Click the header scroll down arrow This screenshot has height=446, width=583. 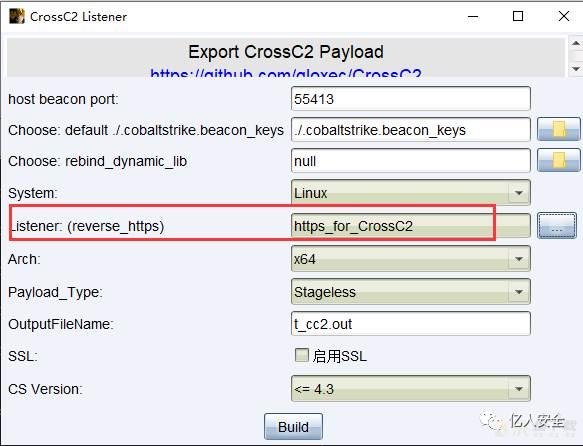(576, 68)
